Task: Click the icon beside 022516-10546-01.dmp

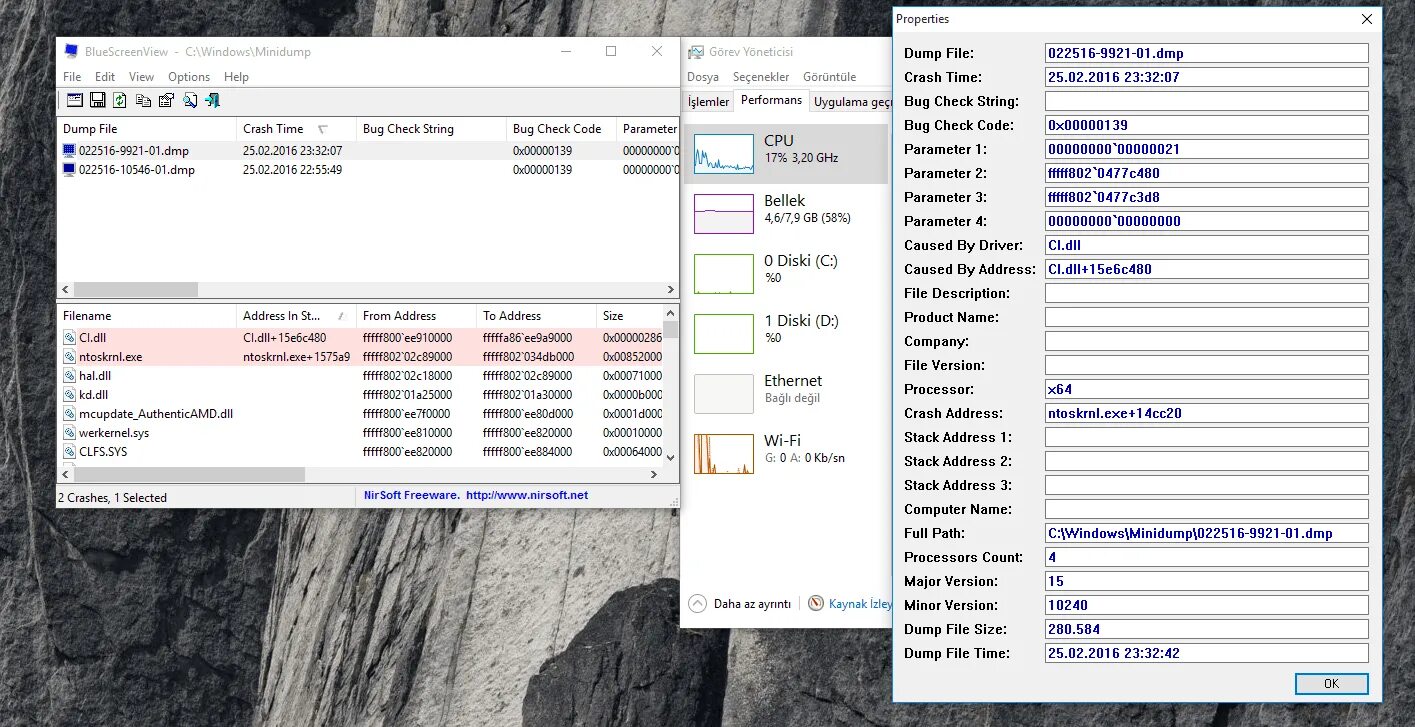Action: tap(69, 170)
